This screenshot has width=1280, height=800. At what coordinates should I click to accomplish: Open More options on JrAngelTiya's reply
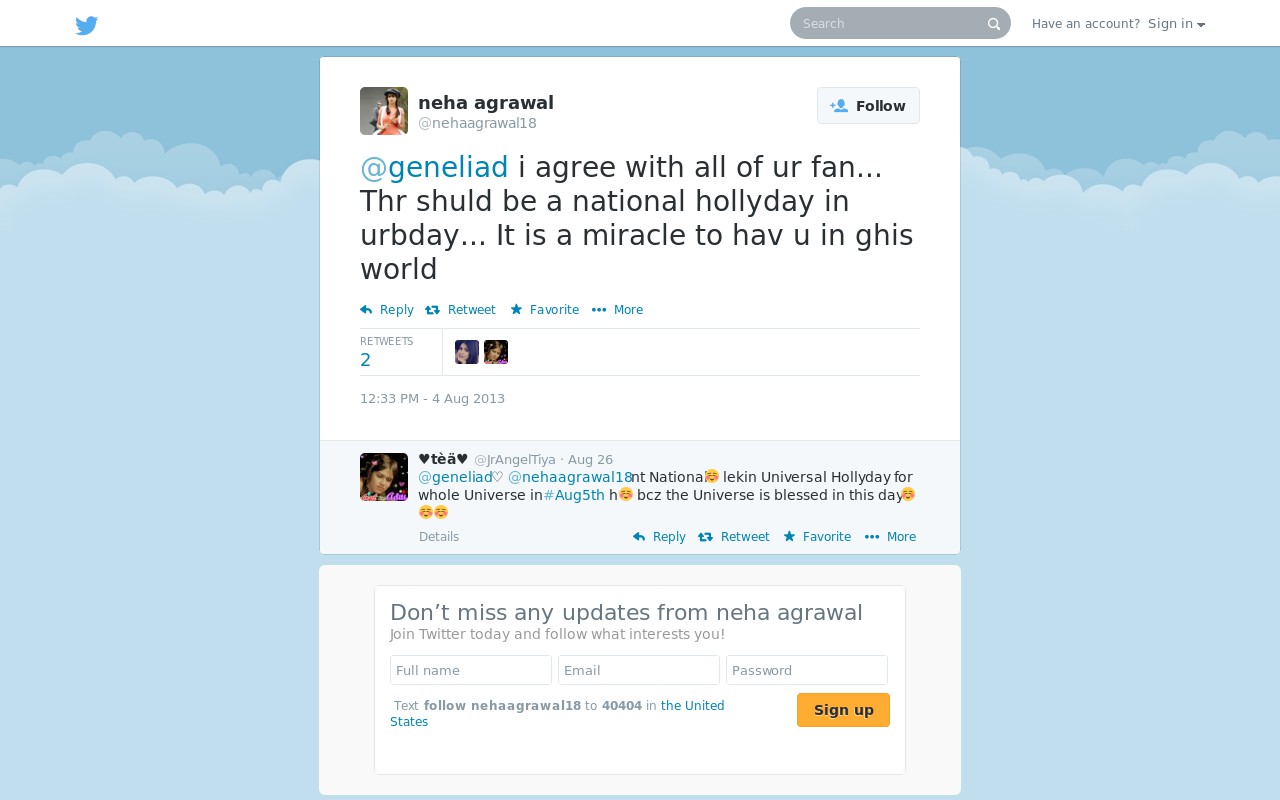890,537
